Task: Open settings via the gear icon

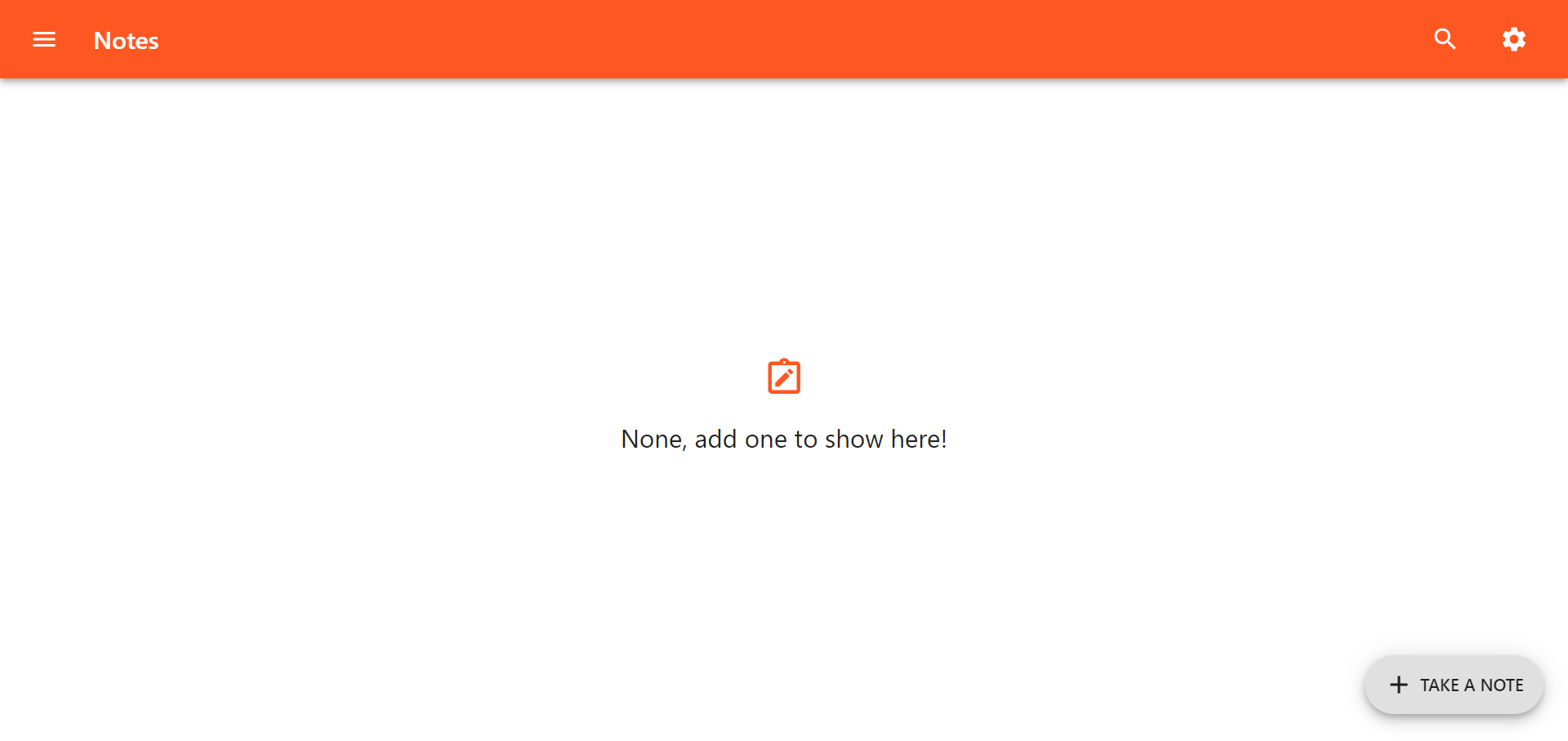Action: click(1513, 39)
